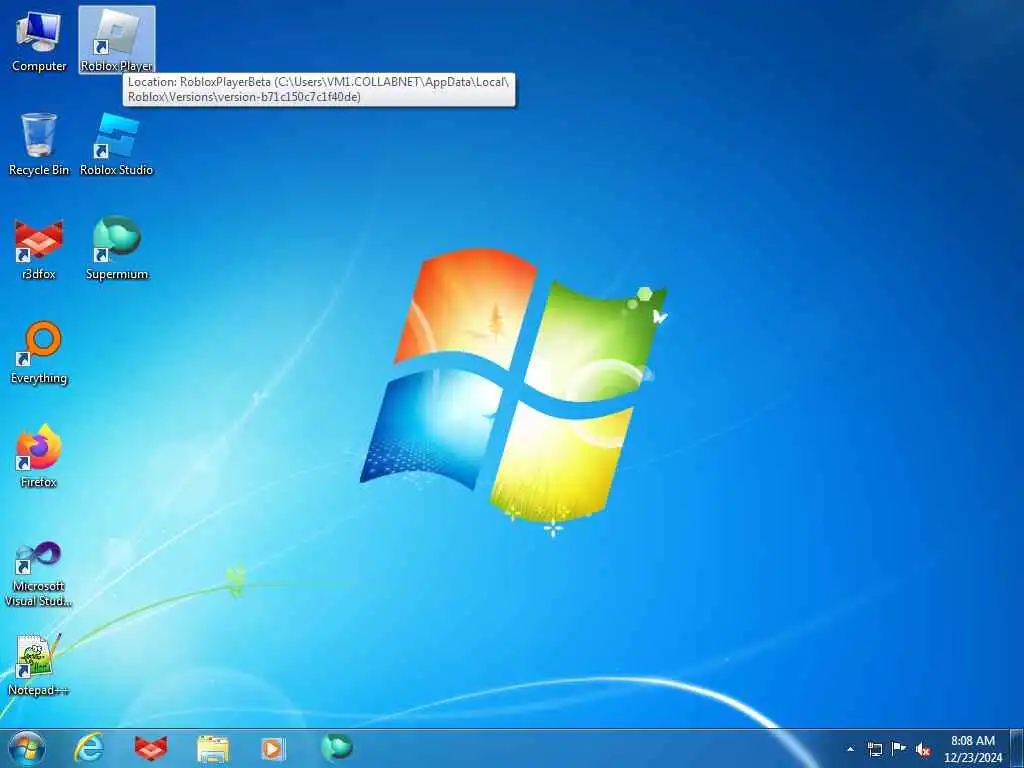
Task: Click the 'Recycle Bin' label text
Action: [x=39, y=170]
